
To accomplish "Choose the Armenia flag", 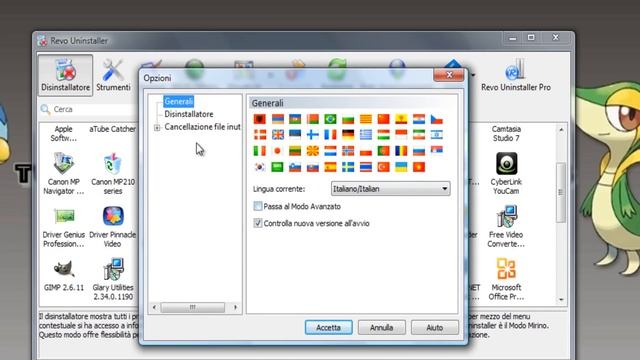I will tap(278, 119).
